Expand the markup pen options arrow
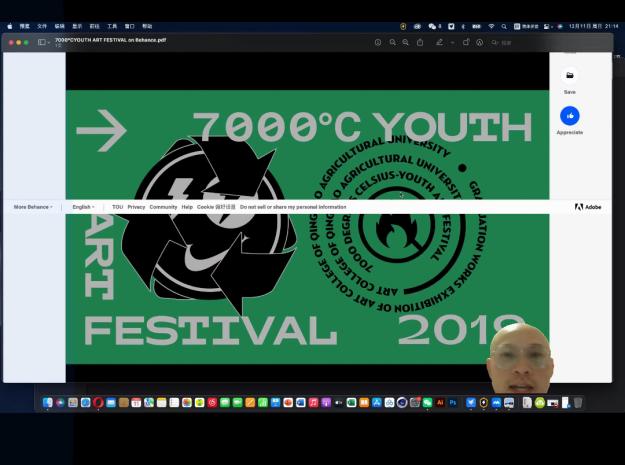This screenshot has height=465, width=625. coord(452,42)
